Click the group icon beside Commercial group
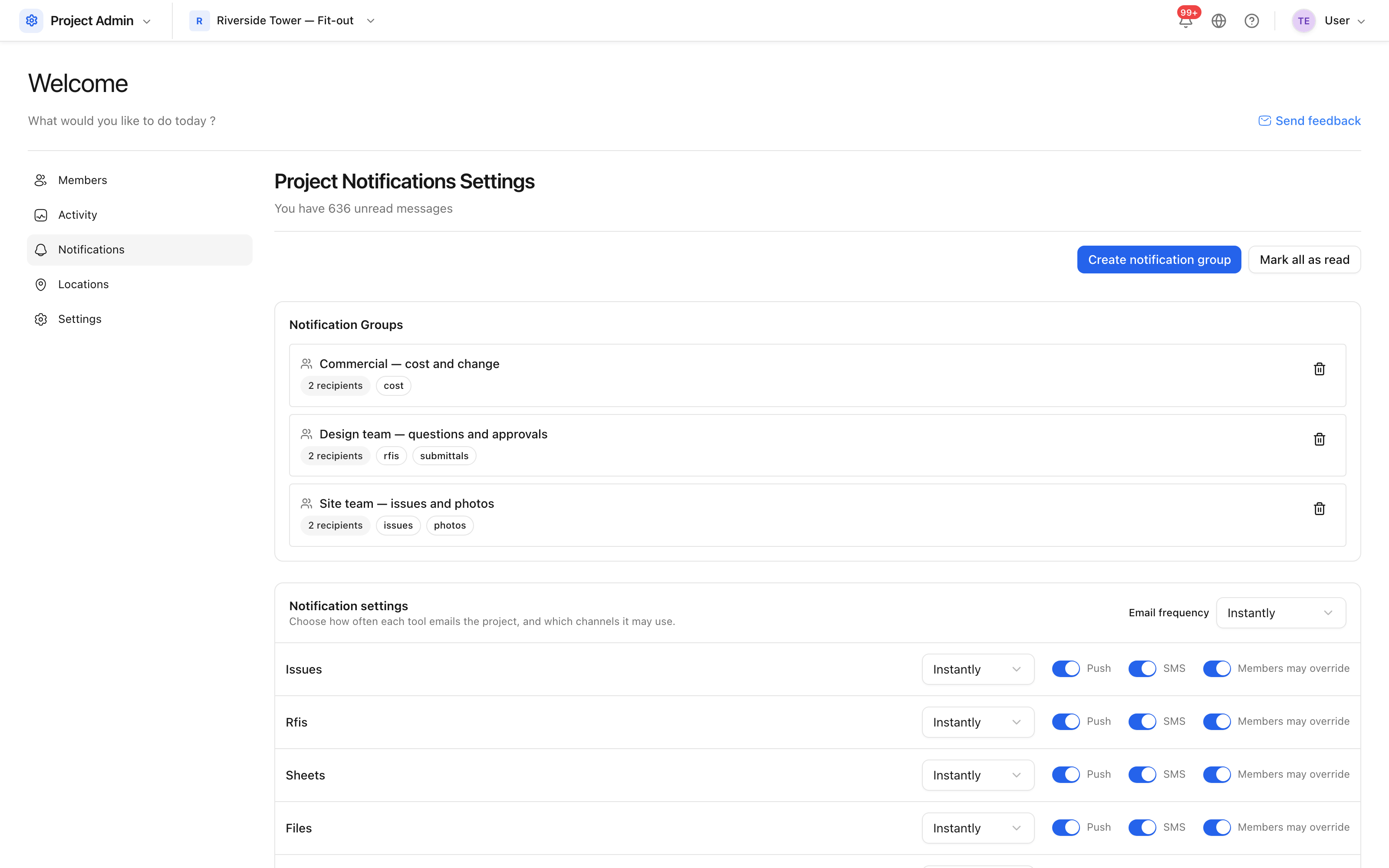The image size is (1389, 868). coord(306,364)
